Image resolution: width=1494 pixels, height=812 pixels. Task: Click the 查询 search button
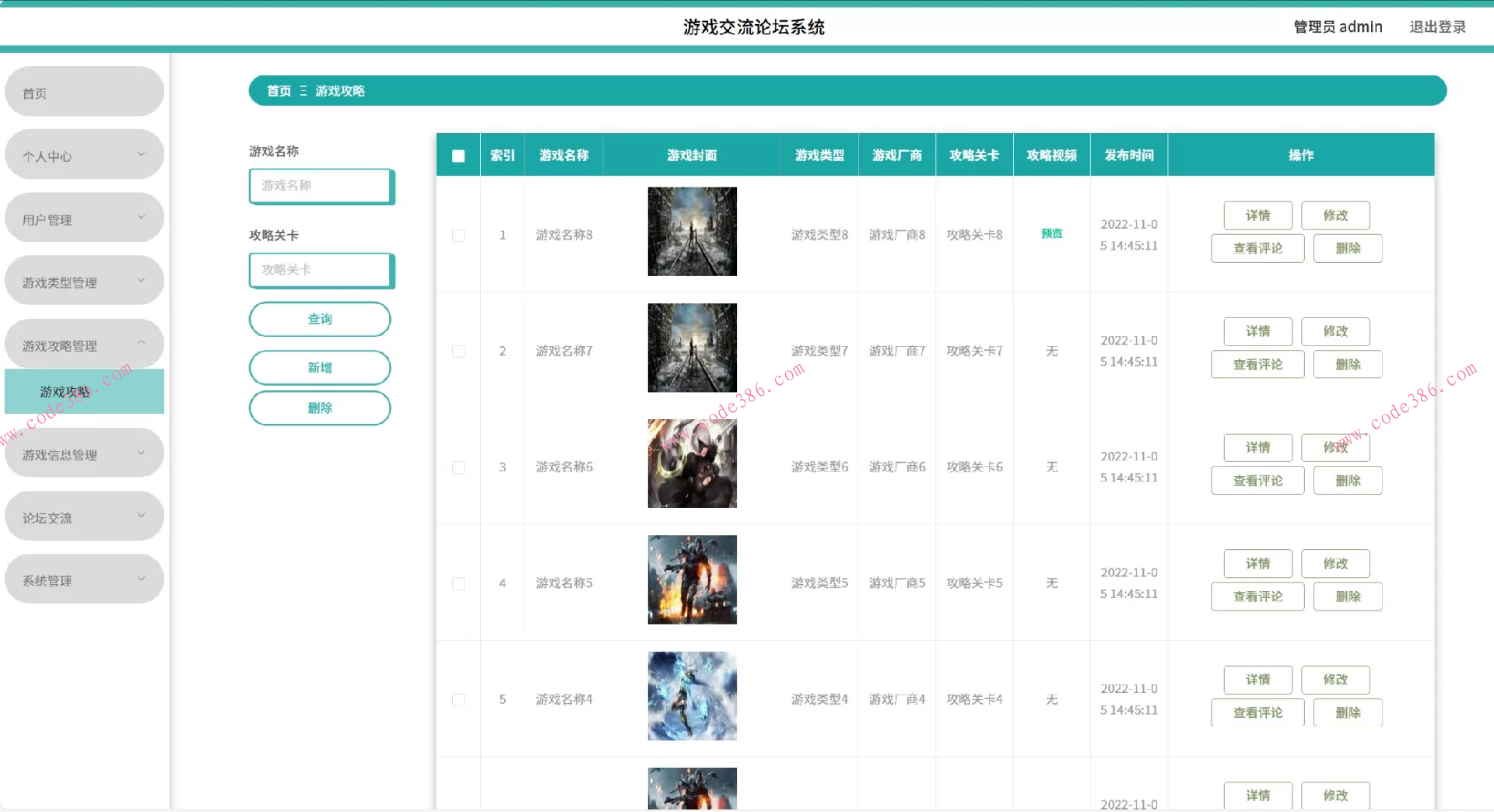click(x=319, y=319)
